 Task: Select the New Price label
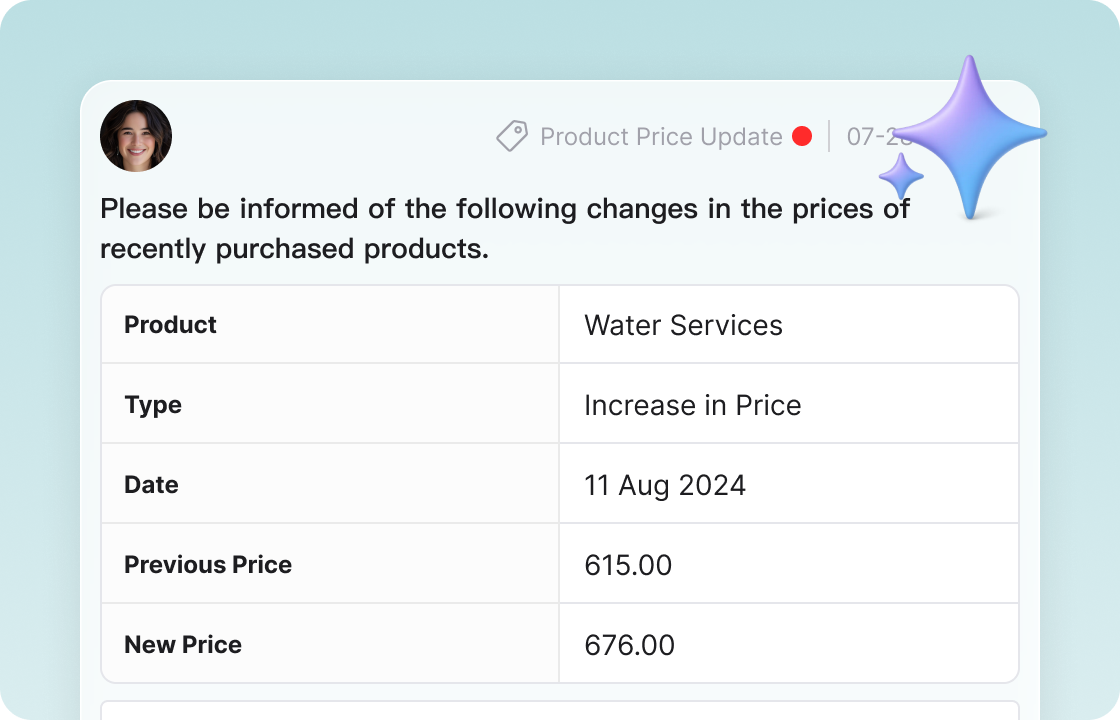[183, 644]
